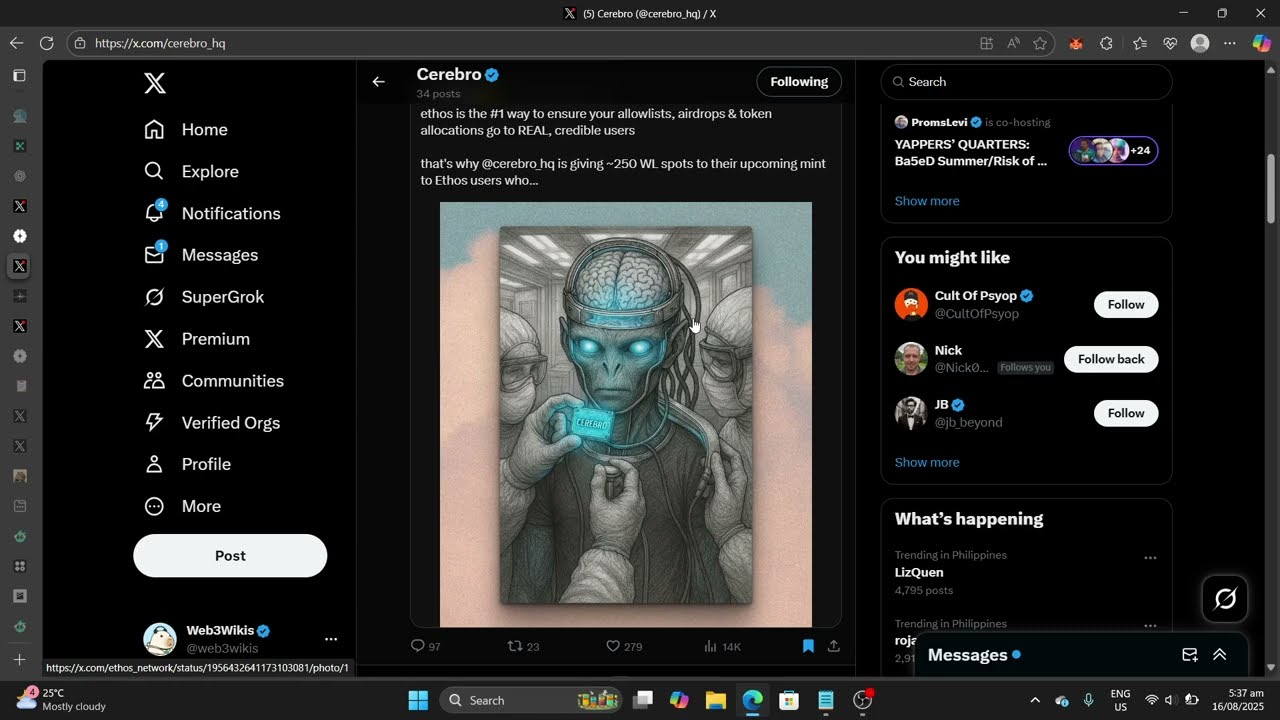Open browser favorites list icon

pos(1140,43)
